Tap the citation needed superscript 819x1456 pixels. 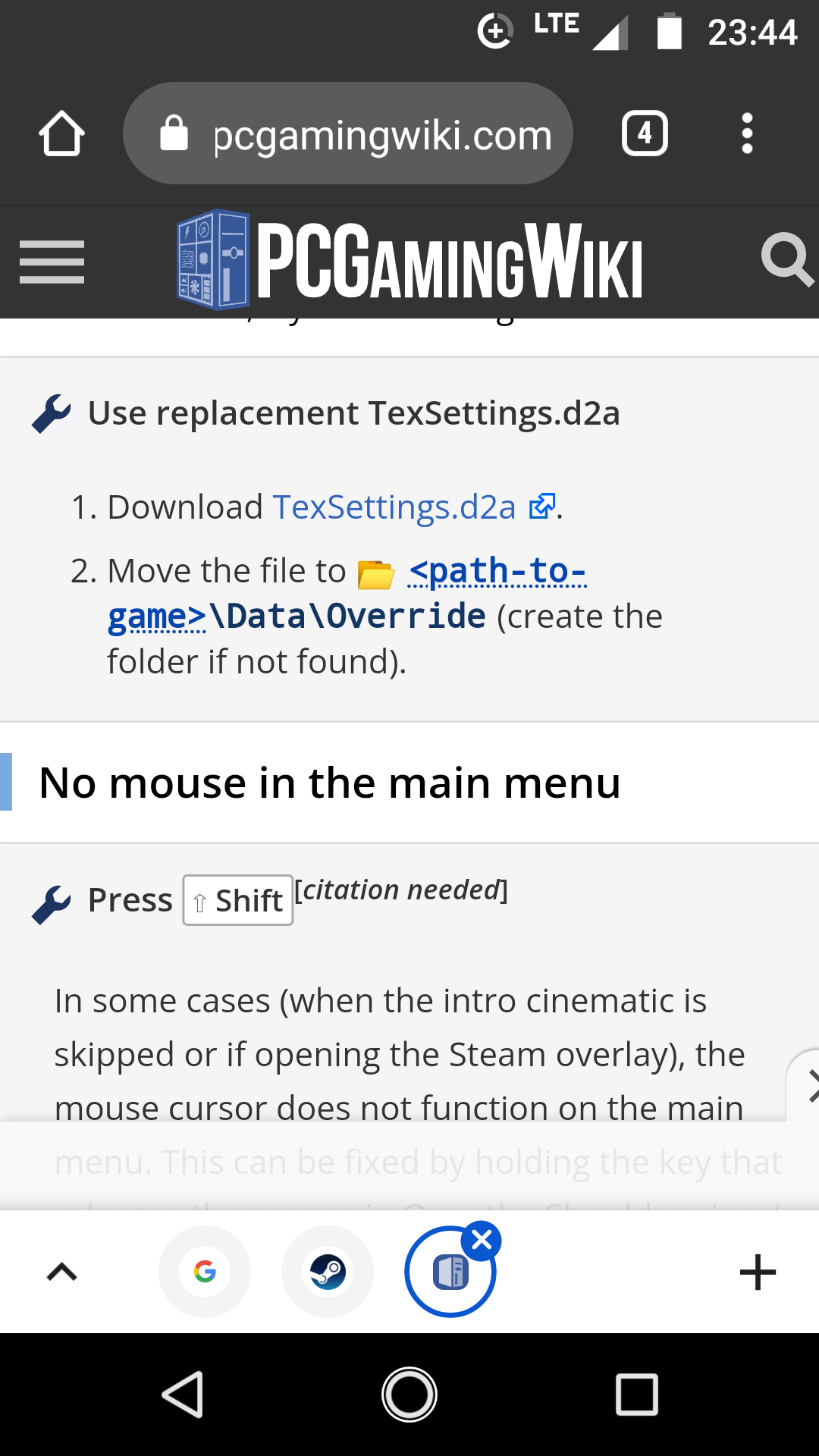tap(401, 890)
